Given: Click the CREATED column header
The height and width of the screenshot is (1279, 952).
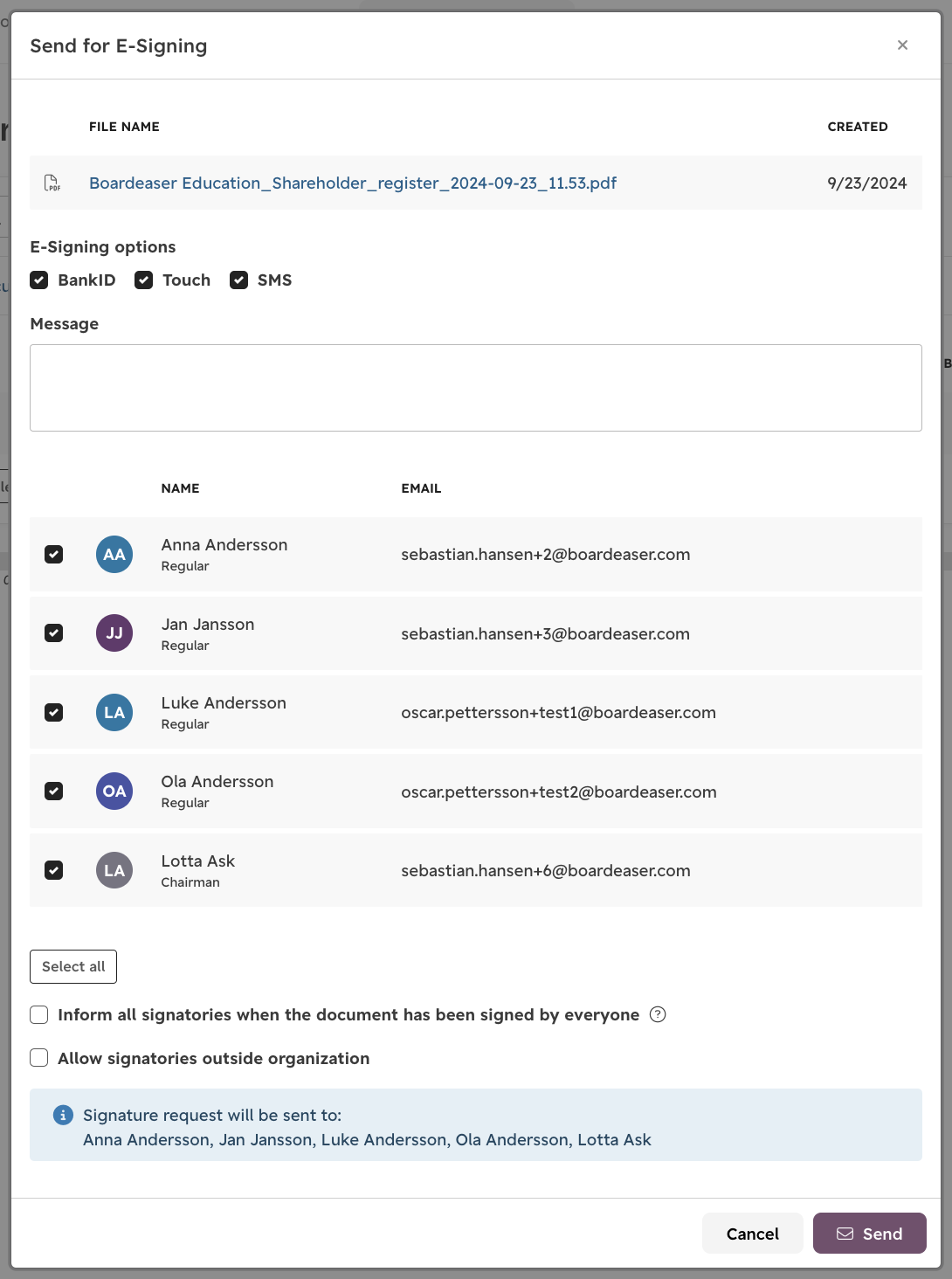Looking at the screenshot, I should point(858,127).
